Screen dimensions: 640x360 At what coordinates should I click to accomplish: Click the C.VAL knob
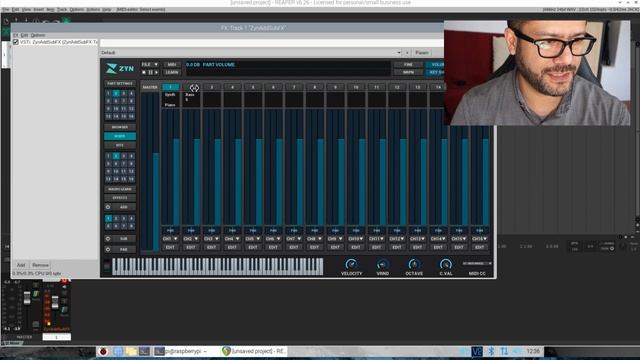point(446,264)
